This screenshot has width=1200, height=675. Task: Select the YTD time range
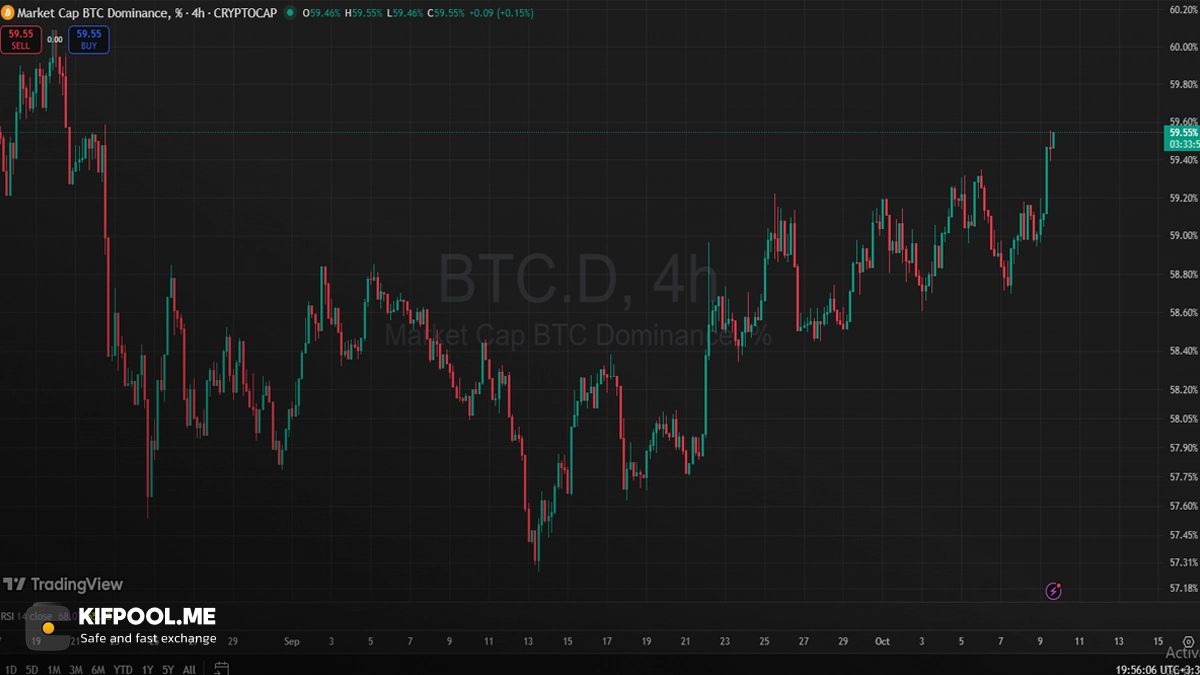(x=123, y=669)
